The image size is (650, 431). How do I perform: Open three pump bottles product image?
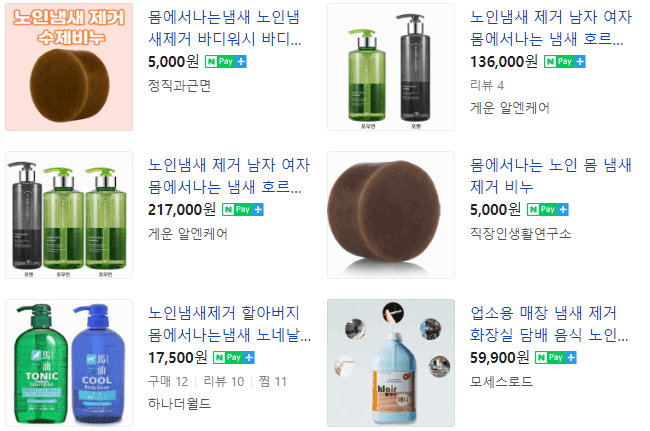tap(69, 215)
